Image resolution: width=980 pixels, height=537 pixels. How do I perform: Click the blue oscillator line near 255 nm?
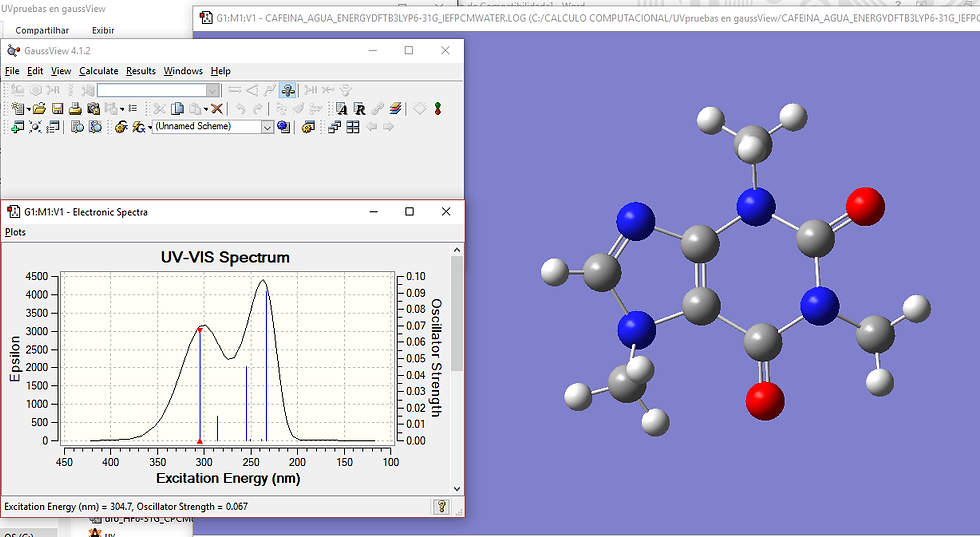pos(246,403)
